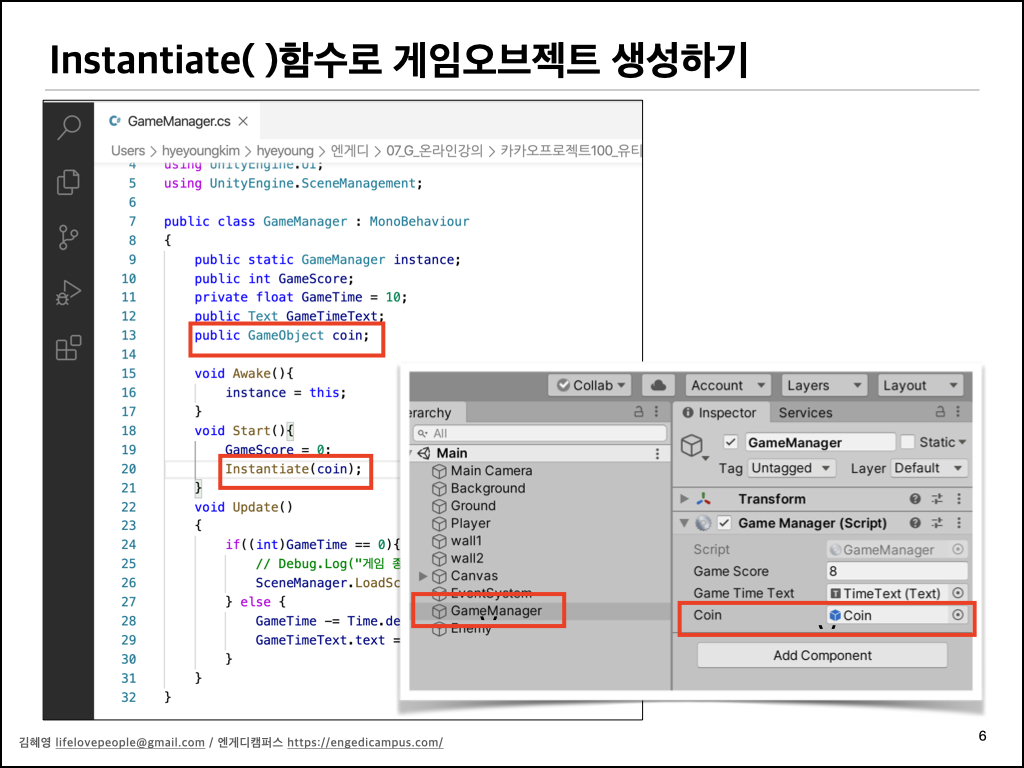Viewport: 1024px width, 768px height.
Task: Collapse the Game Manager (Script) component
Action: (684, 523)
